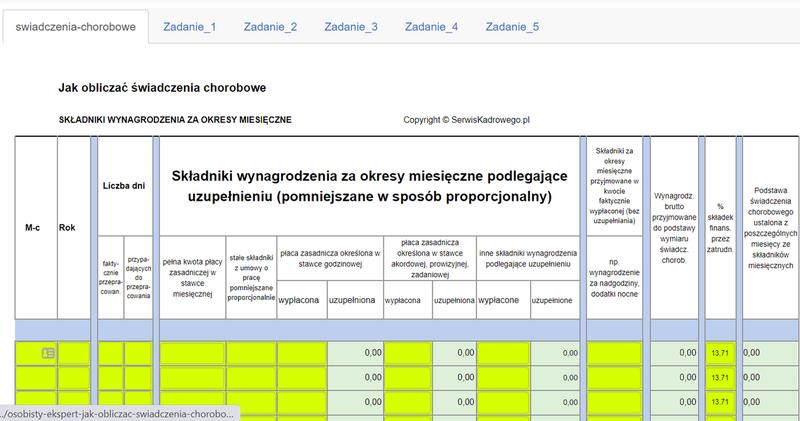Screen dimensions: 800x421
Task: Click the status bar URL osobisty-ekspert-jak-obliczac
Action: coord(119,414)
